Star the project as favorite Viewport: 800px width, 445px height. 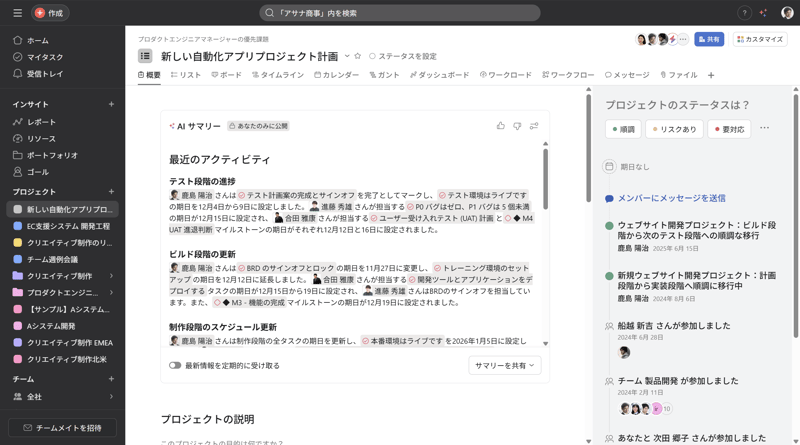[x=358, y=56]
